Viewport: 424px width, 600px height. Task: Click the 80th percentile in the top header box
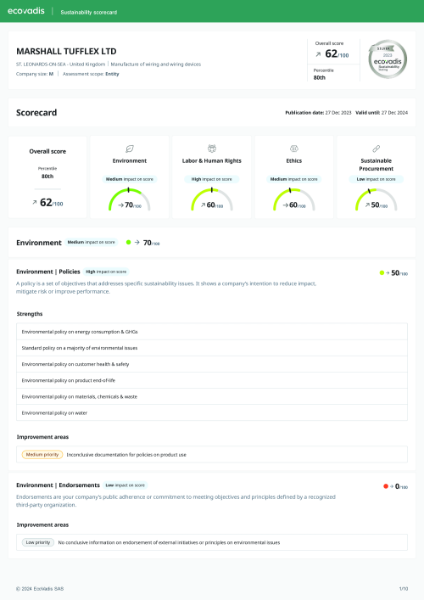pos(320,77)
